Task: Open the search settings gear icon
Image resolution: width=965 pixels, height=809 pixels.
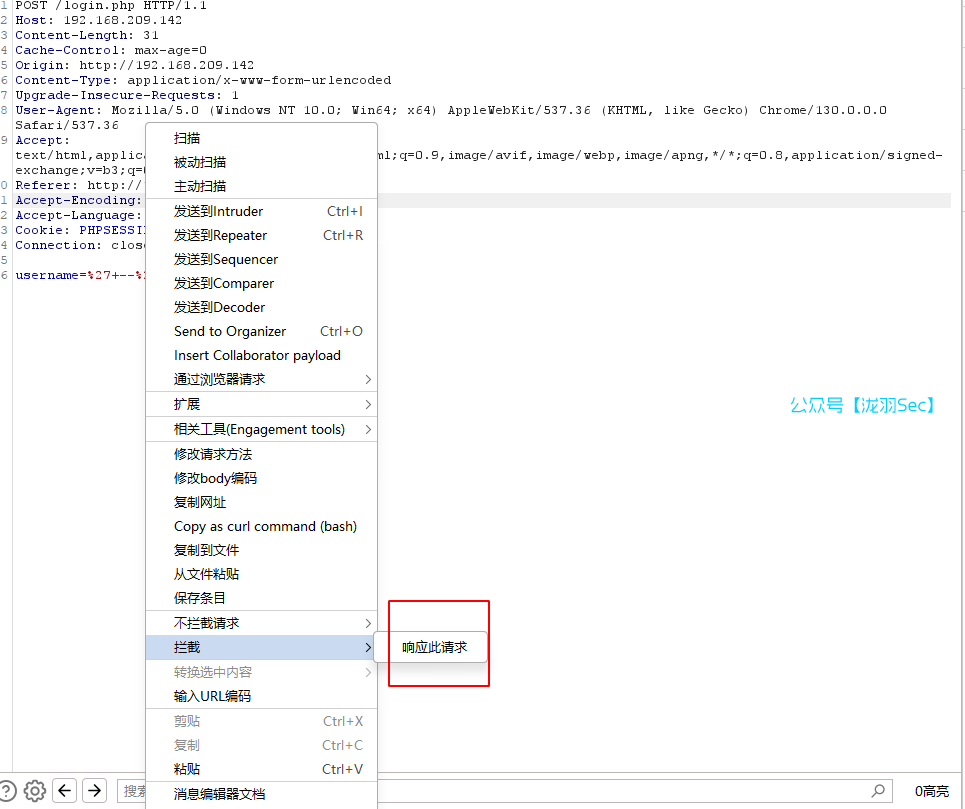Action: point(35,791)
